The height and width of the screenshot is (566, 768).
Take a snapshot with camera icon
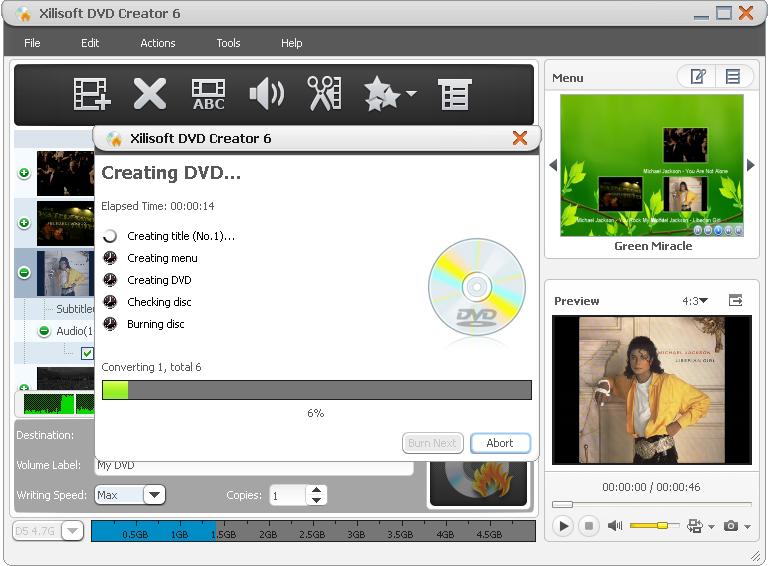click(731, 526)
